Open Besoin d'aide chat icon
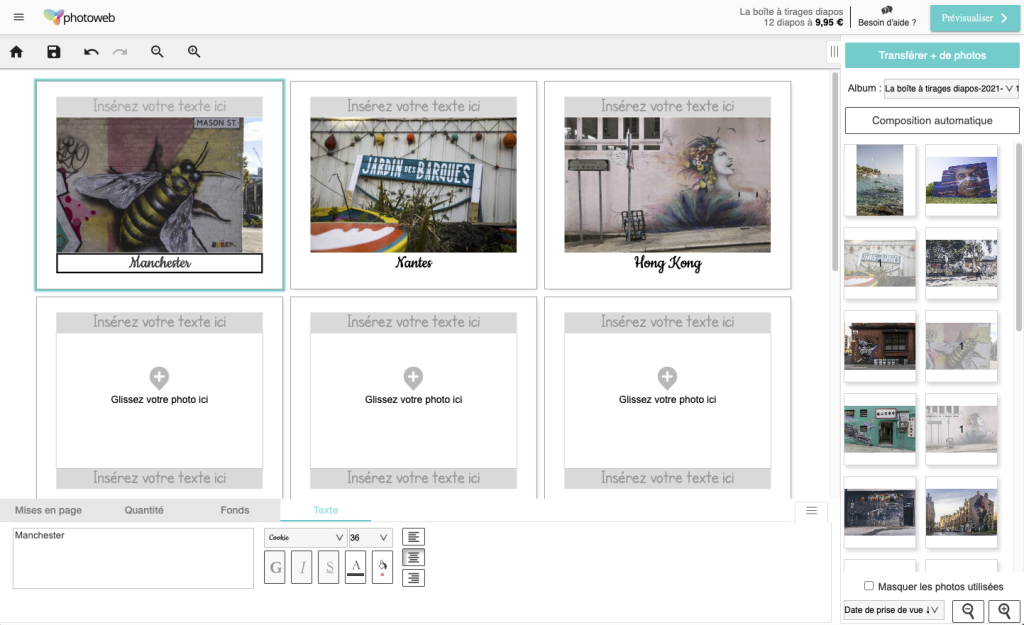Viewport: 1024px width, 625px height. pyautogui.click(x=887, y=10)
